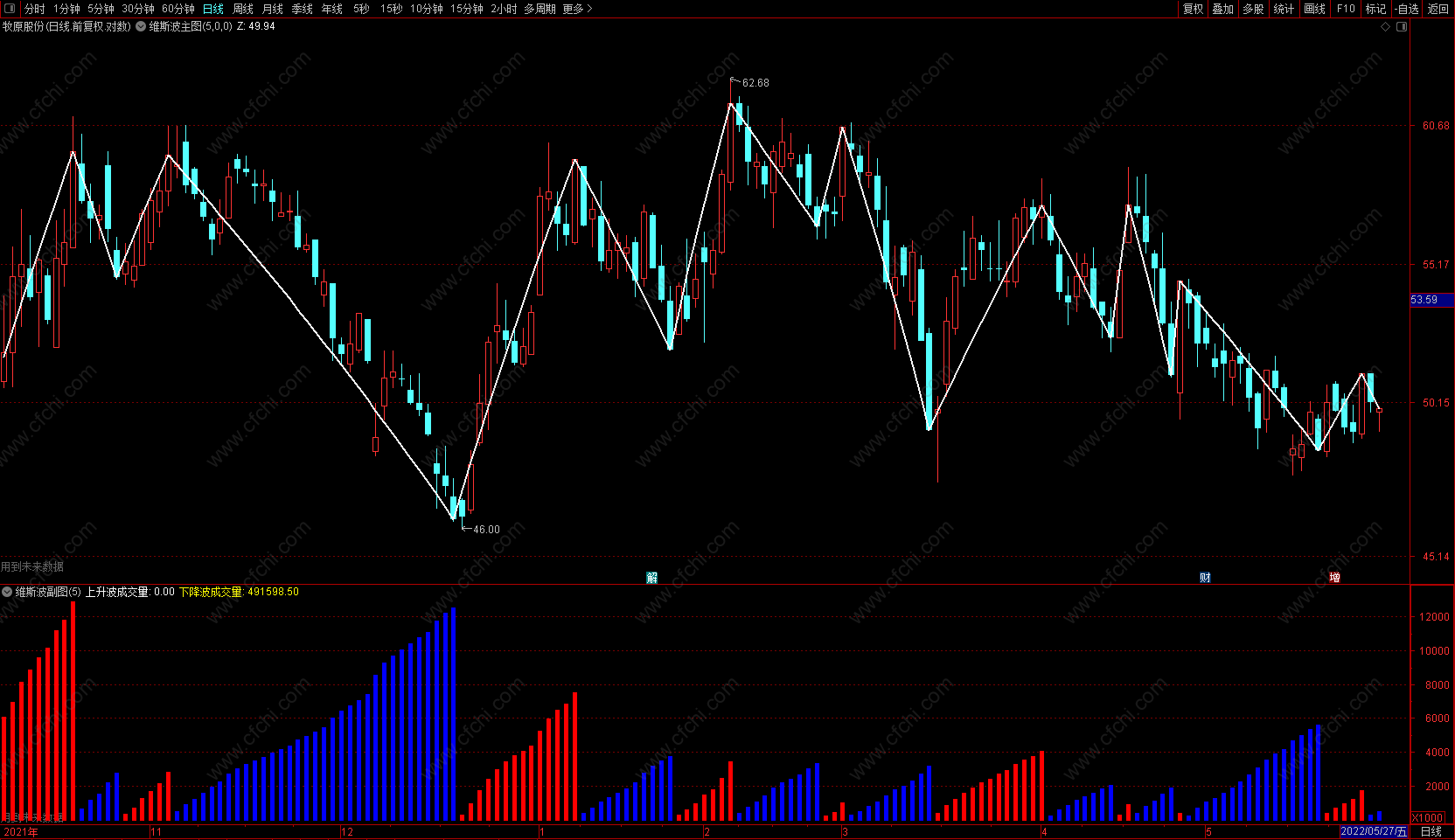Expand the 维斯波主图 indicator dropdown arrow
The width and height of the screenshot is (1455, 840).
pos(141,26)
